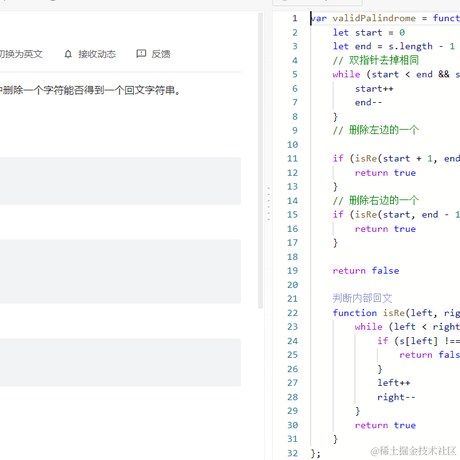Screen dimensions: 460x460
Task: Click line number 32 in editor
Action: (292, 453)
